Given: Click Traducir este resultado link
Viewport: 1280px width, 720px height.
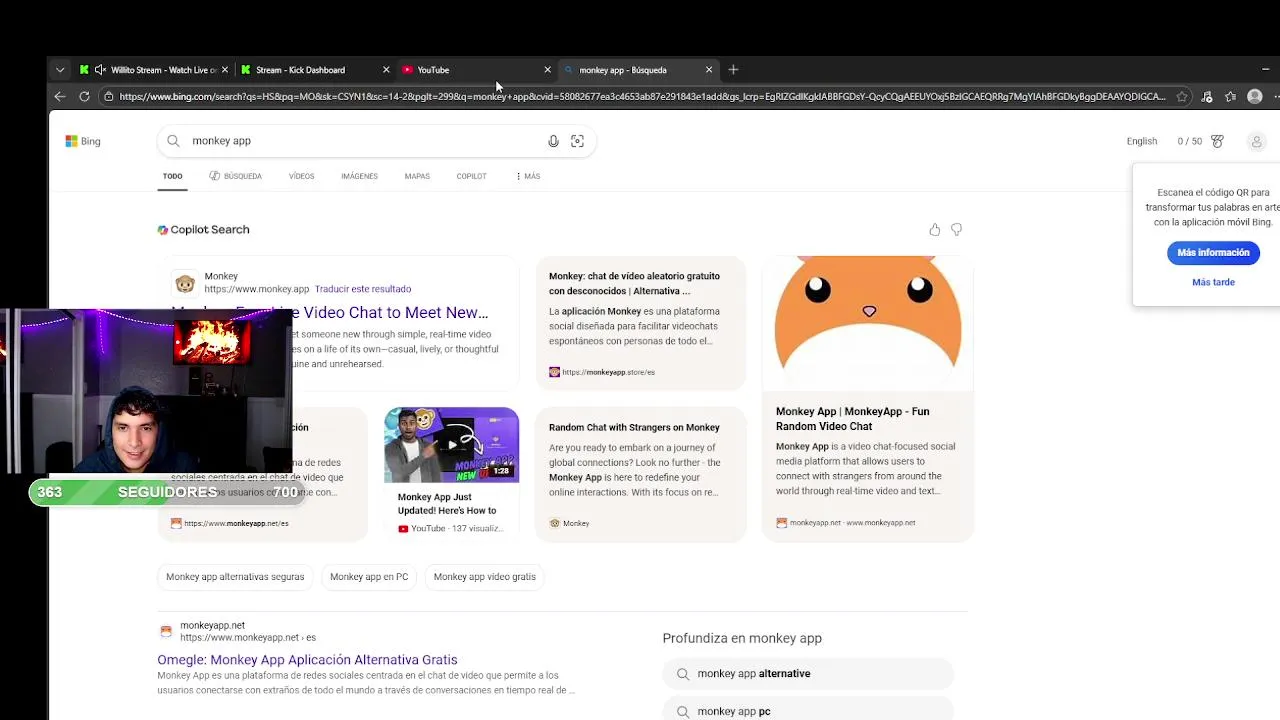Looking at the screenshot, I should click(363, 289).
